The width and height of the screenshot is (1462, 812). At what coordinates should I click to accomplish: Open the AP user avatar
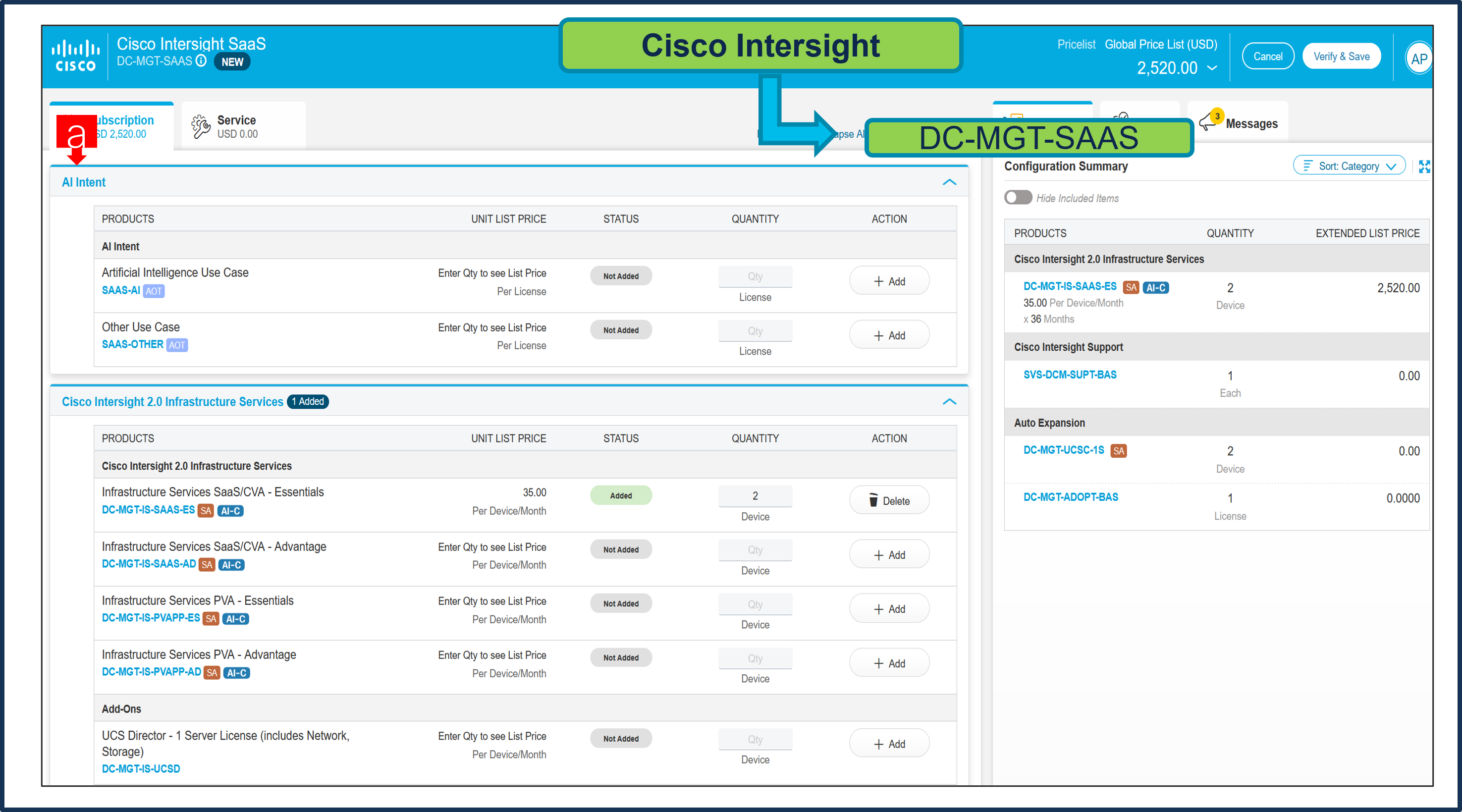[x=1418, y=58]
